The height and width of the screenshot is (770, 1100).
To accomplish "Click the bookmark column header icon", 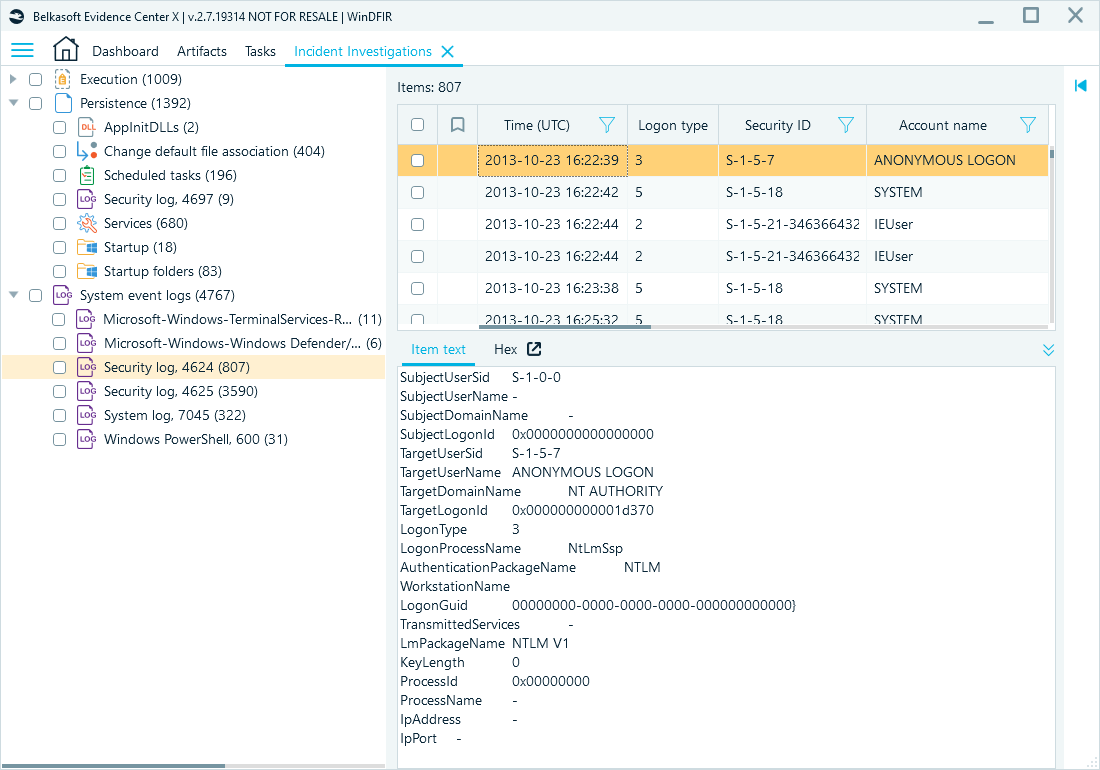I will (x=457, y=125).
